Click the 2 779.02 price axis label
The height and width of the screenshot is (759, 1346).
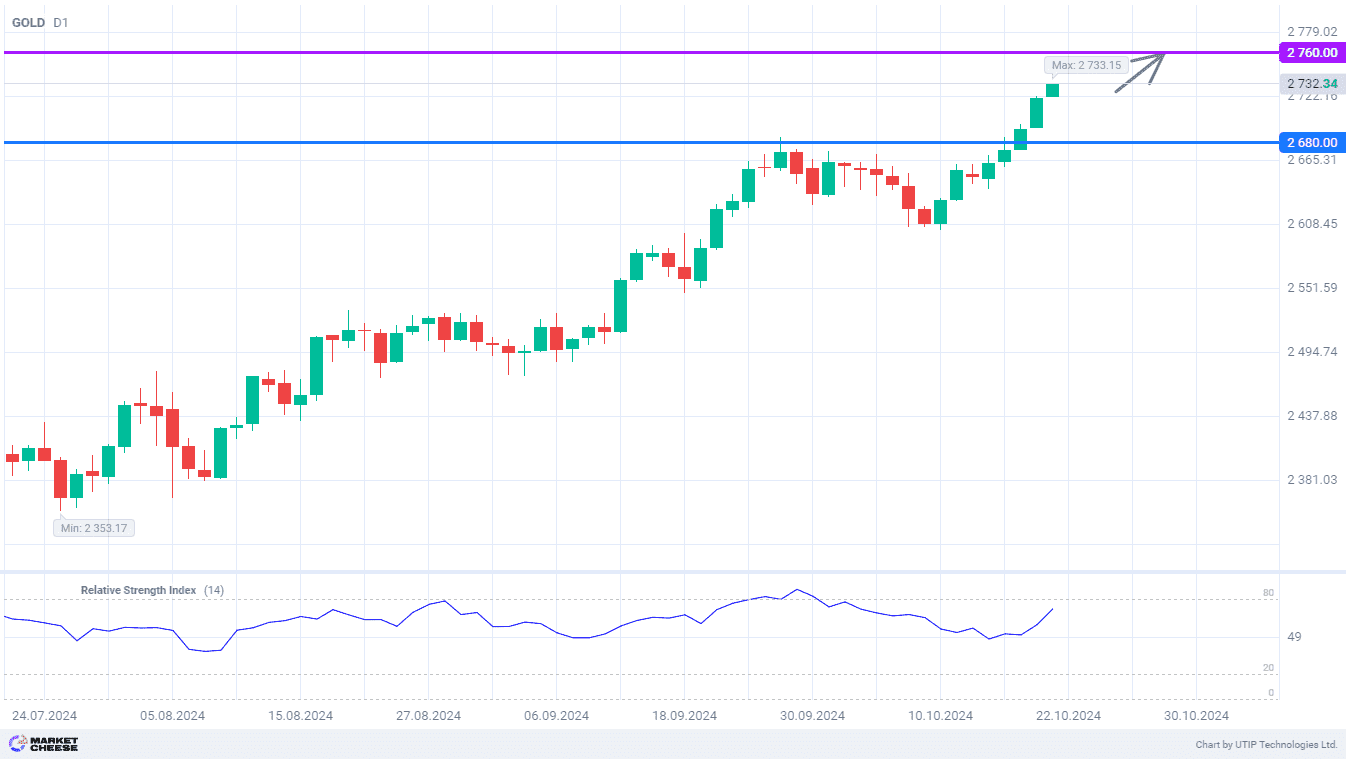pyautogui.click(x=1312, y=32)
